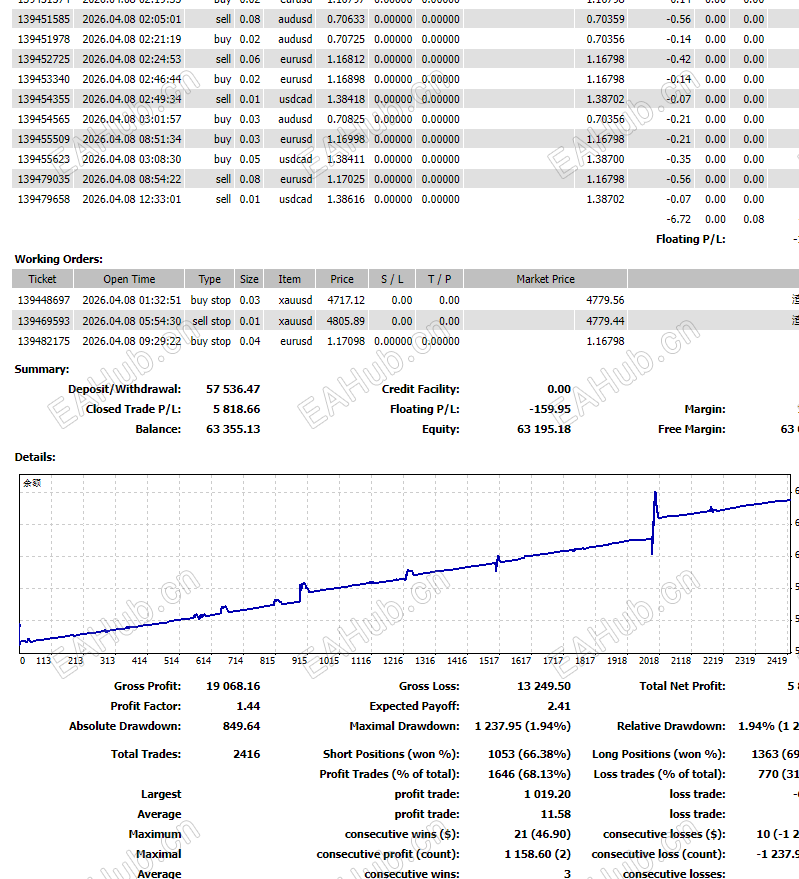
Task: Select Gross Profit value 19 068.16
Action: pos(233,686)
